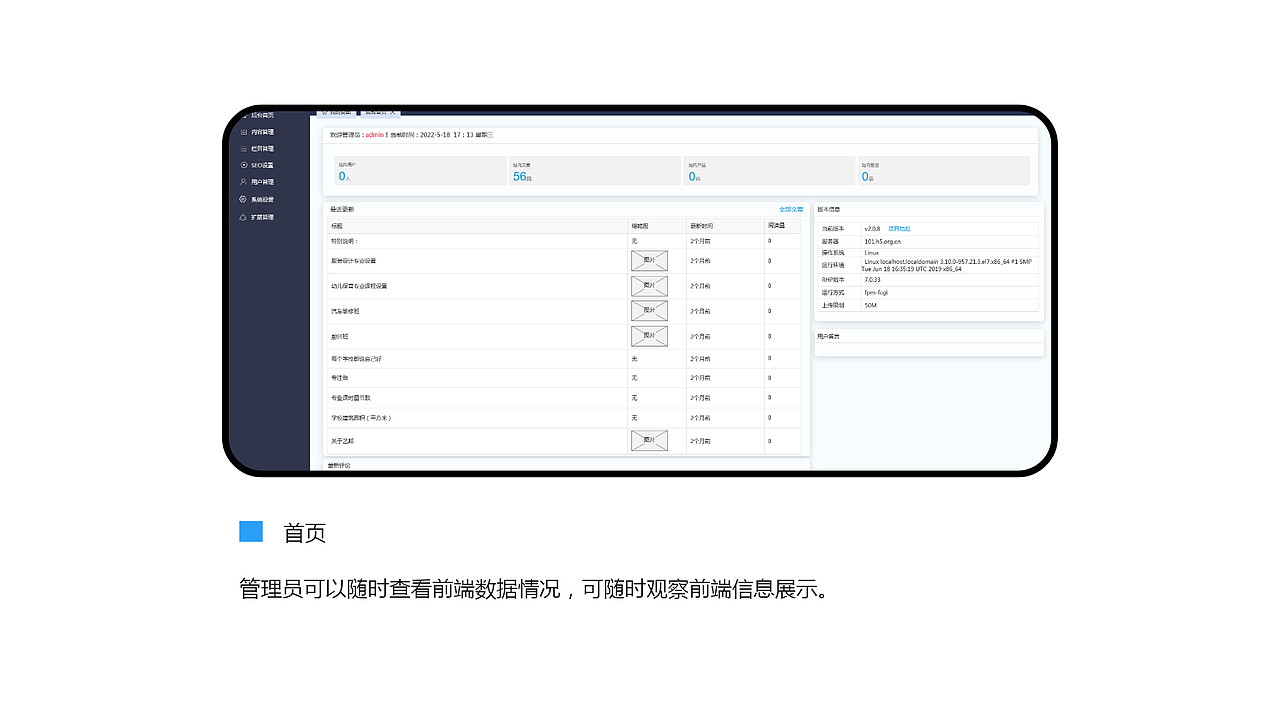1280x713 pixels.
Task: Click the 用户管理 user icon
Action: [x=245, y=182]
